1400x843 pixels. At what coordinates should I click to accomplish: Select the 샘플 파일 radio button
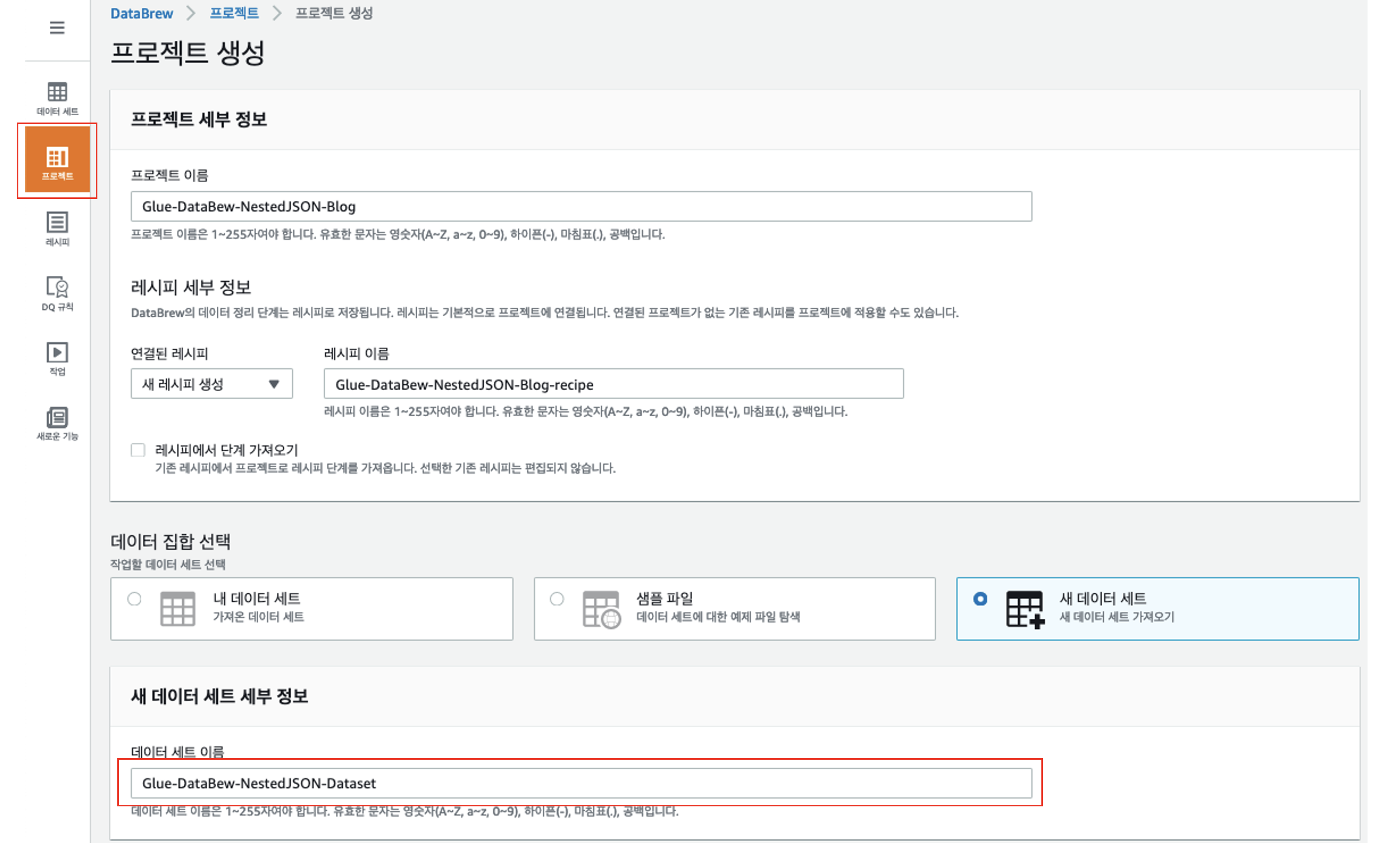pos(557,598)
